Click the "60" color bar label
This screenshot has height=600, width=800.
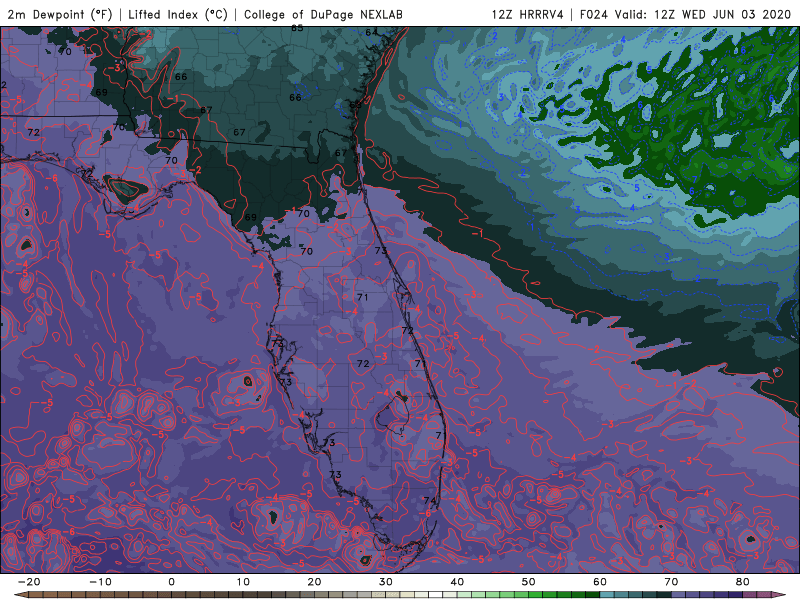pyautogui.click(x=600, y=582)
